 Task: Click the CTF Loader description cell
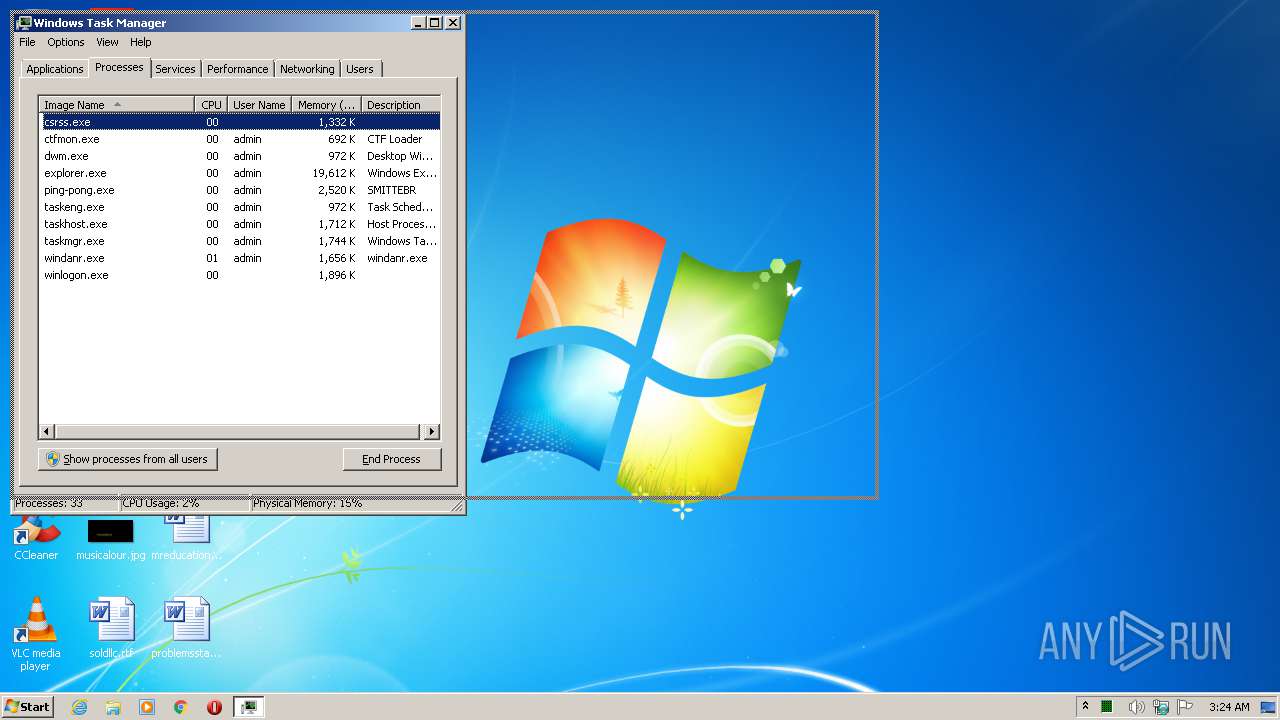coord(394,139)
